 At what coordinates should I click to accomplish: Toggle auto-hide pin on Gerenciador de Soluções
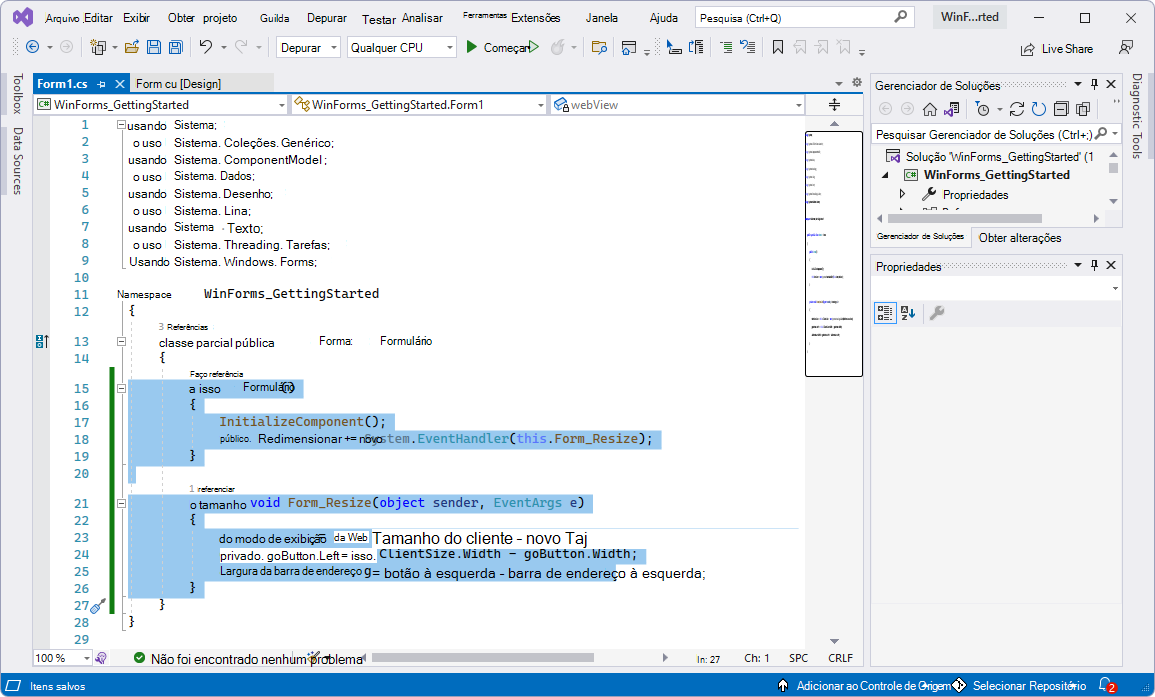point(1096,83)
